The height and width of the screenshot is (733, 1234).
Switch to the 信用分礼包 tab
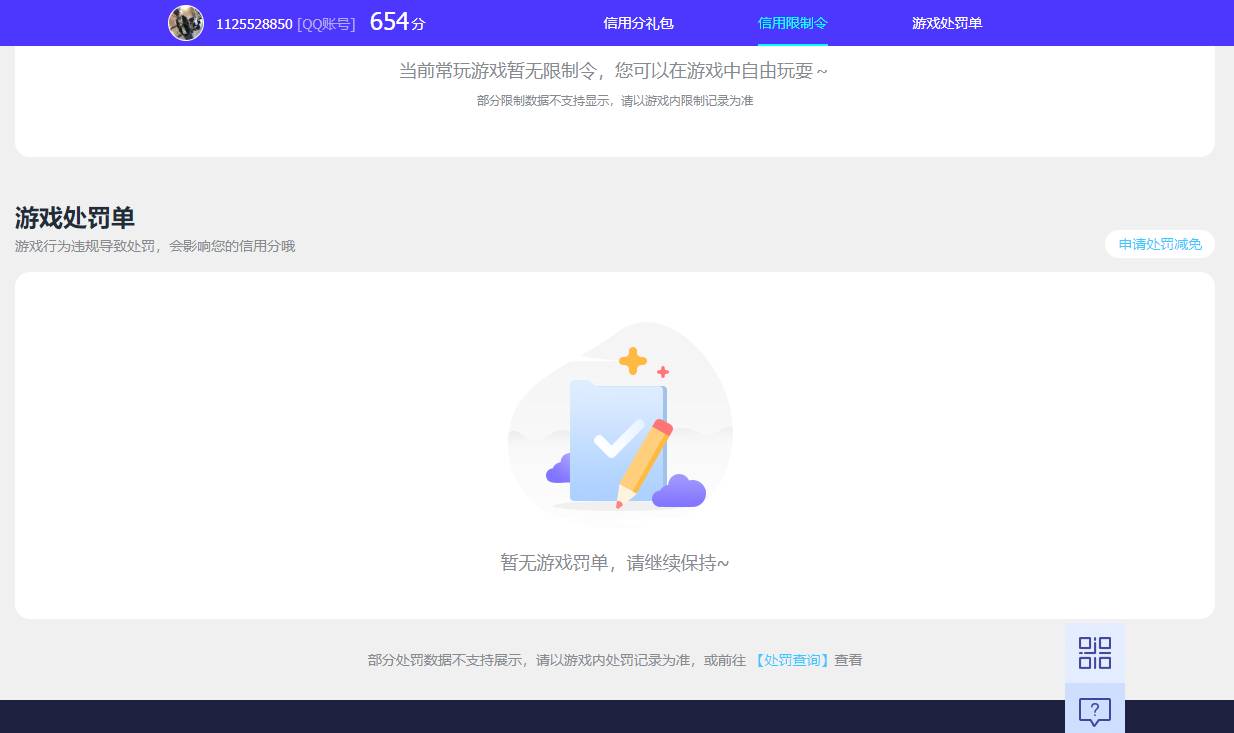tap(638, 23)
